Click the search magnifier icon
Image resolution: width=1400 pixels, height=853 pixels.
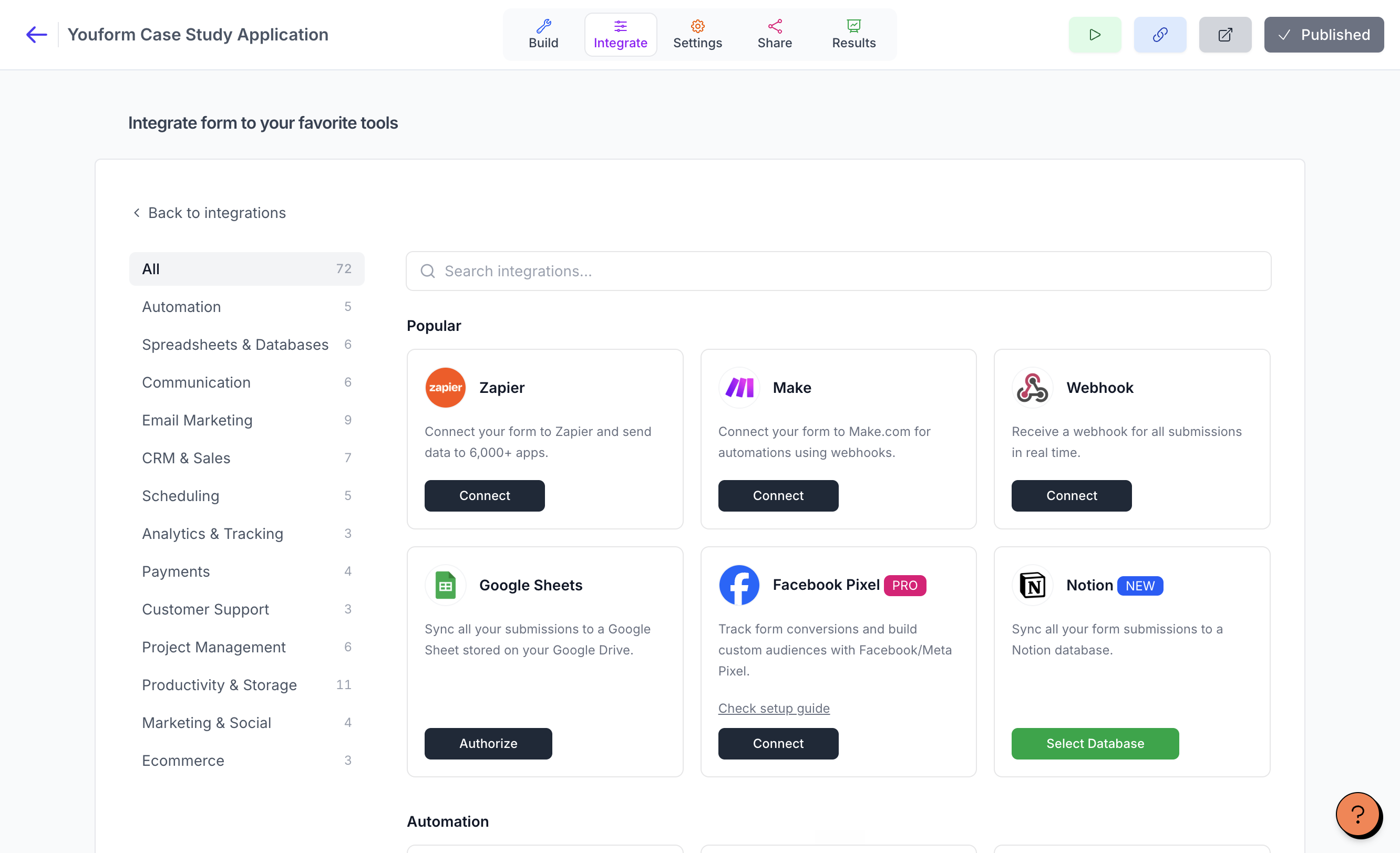(428, 271)
